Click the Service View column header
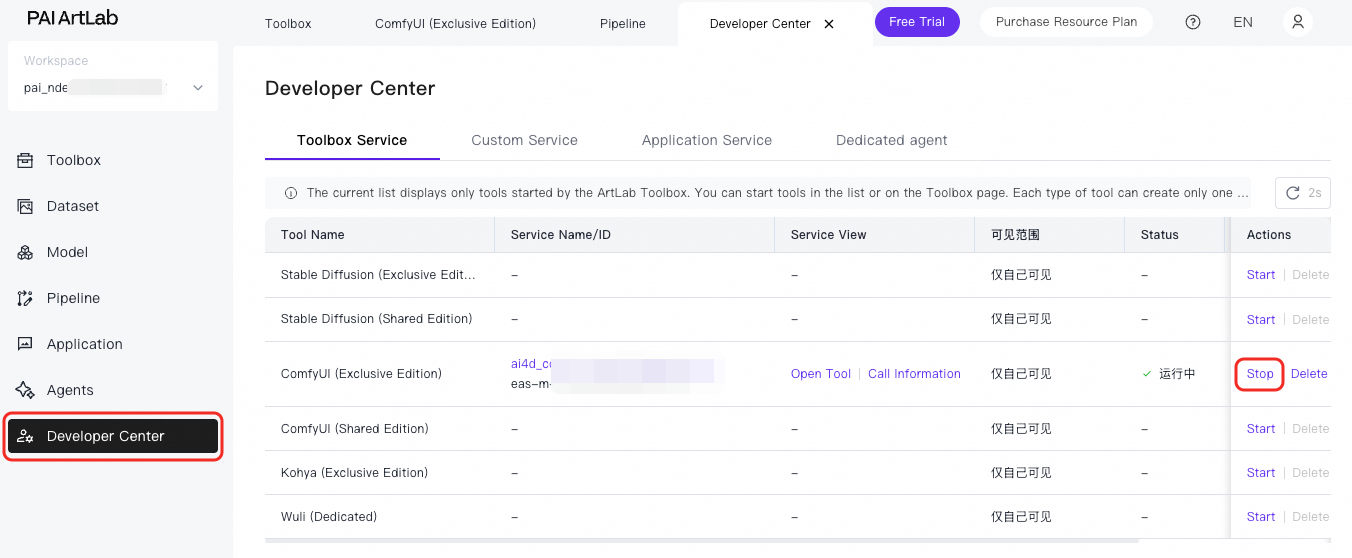 (829, 235)
